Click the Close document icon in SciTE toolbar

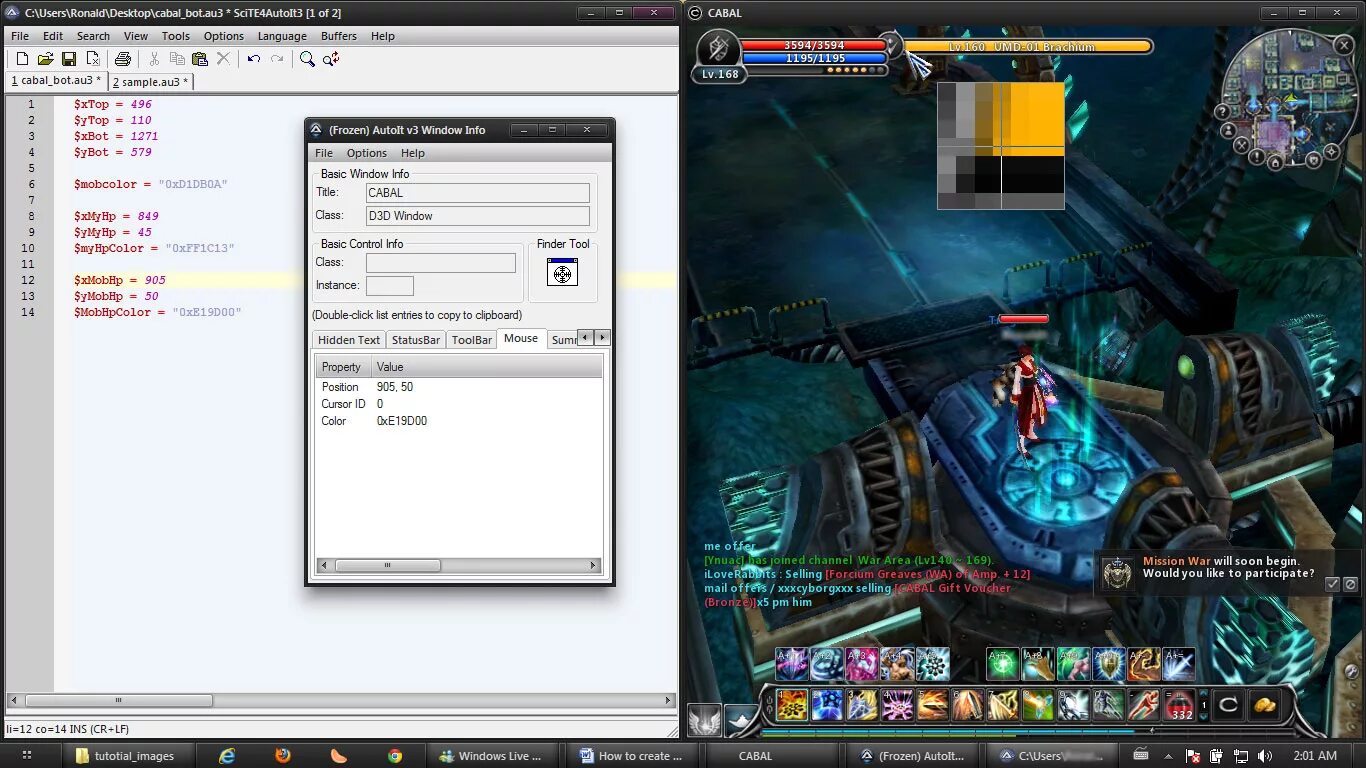[x=92, y=59]
